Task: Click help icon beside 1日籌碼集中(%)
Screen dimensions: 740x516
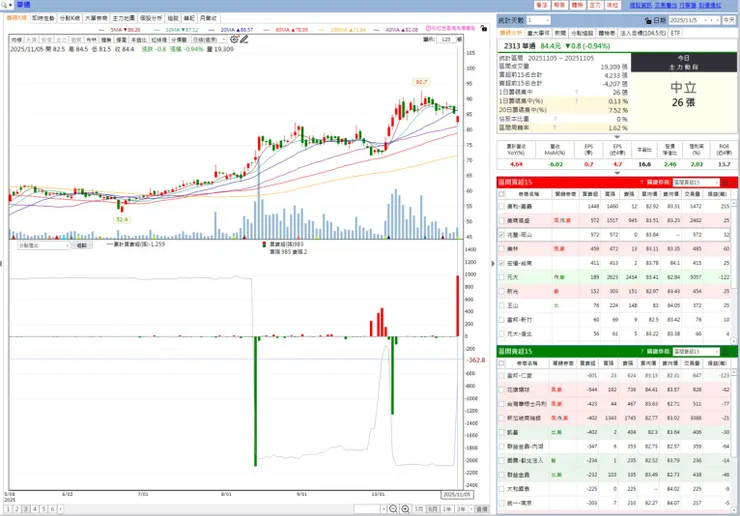Action: pos(576,101)
